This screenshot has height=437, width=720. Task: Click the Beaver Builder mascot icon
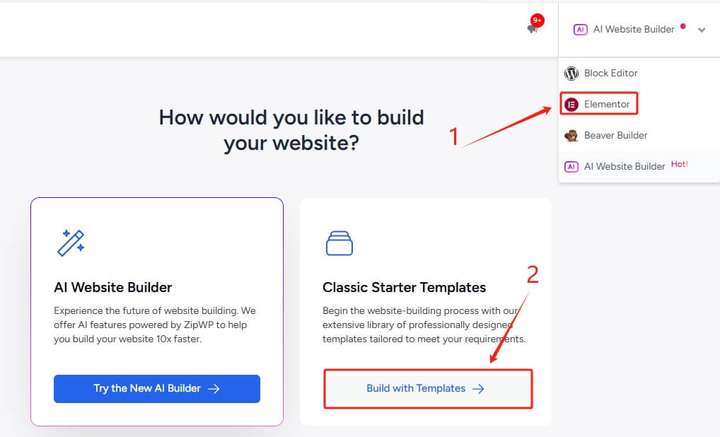(x=571, y=135)
